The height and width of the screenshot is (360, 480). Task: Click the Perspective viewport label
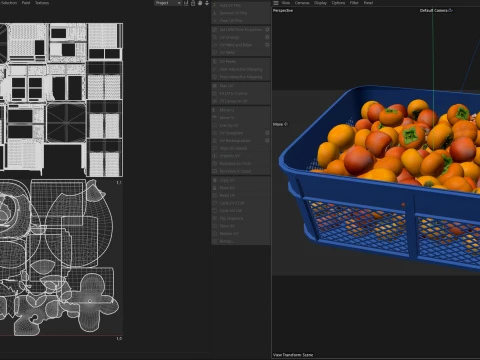tap(283, 11)
